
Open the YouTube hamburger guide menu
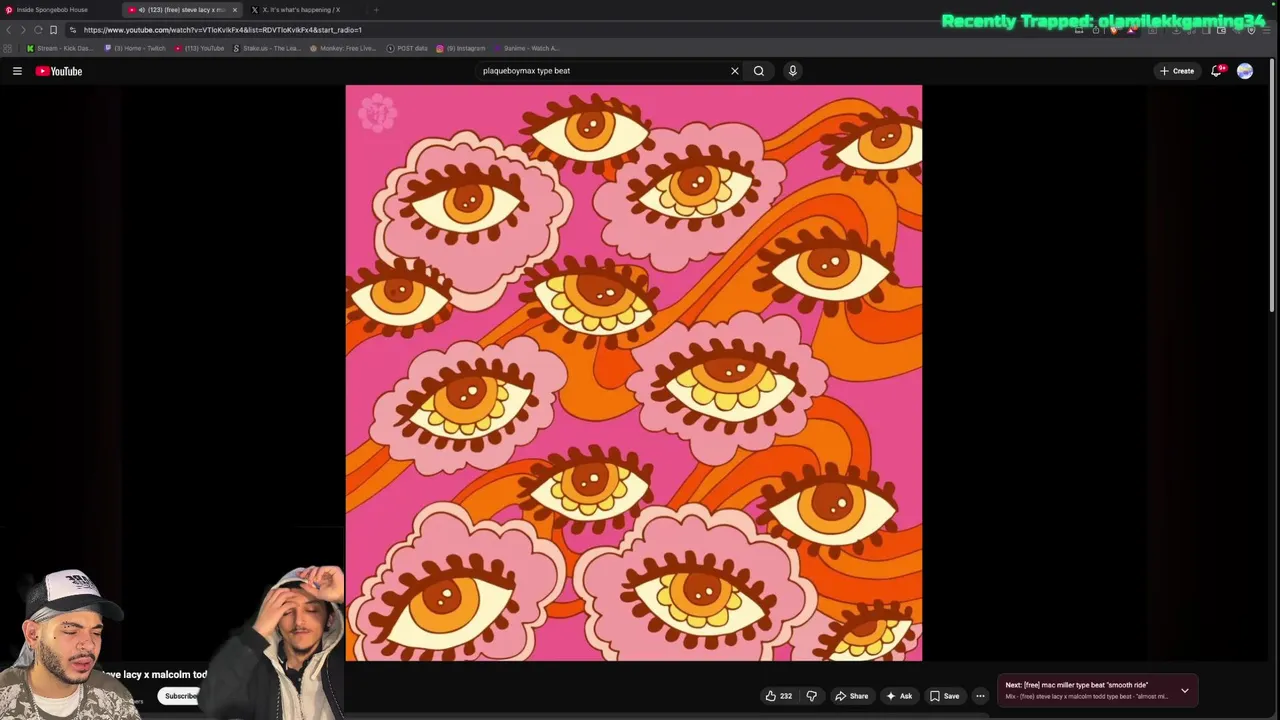point(17,71)
